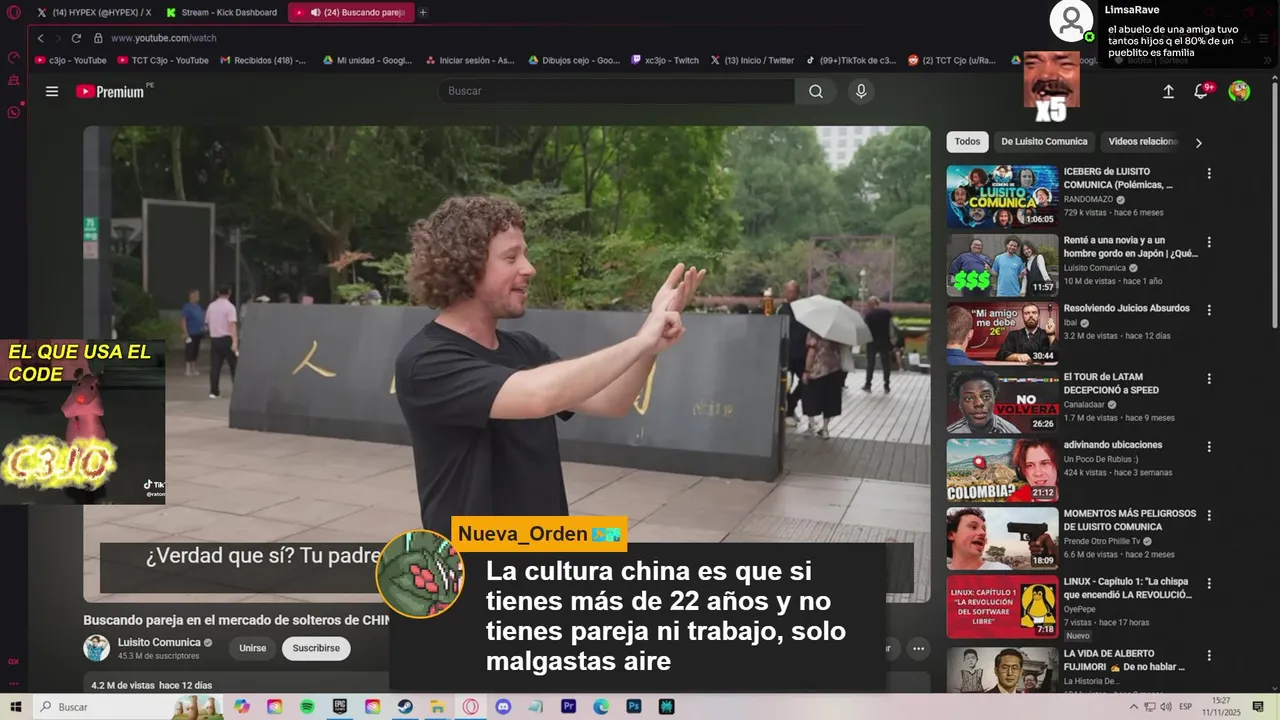Open ESP keyboard language indicator
Screen dimensions: 1280x720
(x=1186, y=707)
